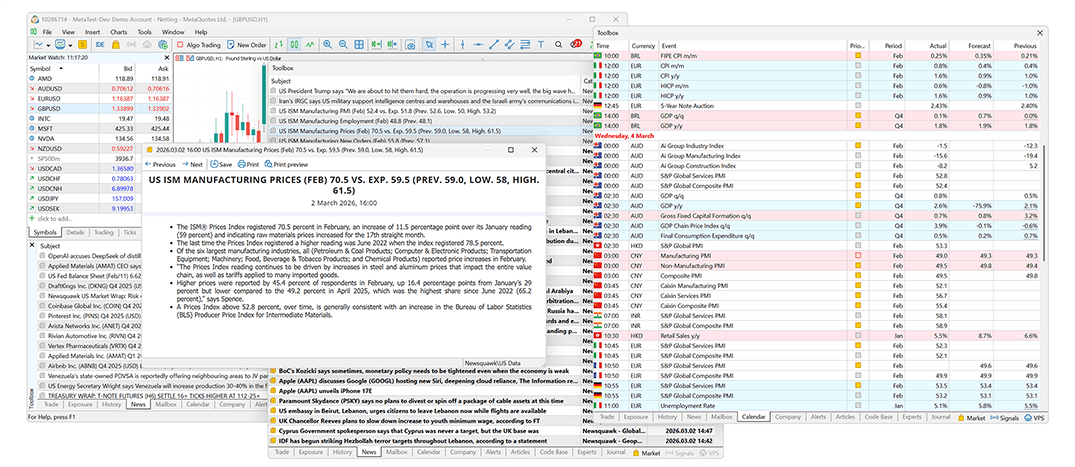Select the text label T tool
This screenshot has height=467, width=1075.
click(x=541, y=45)
